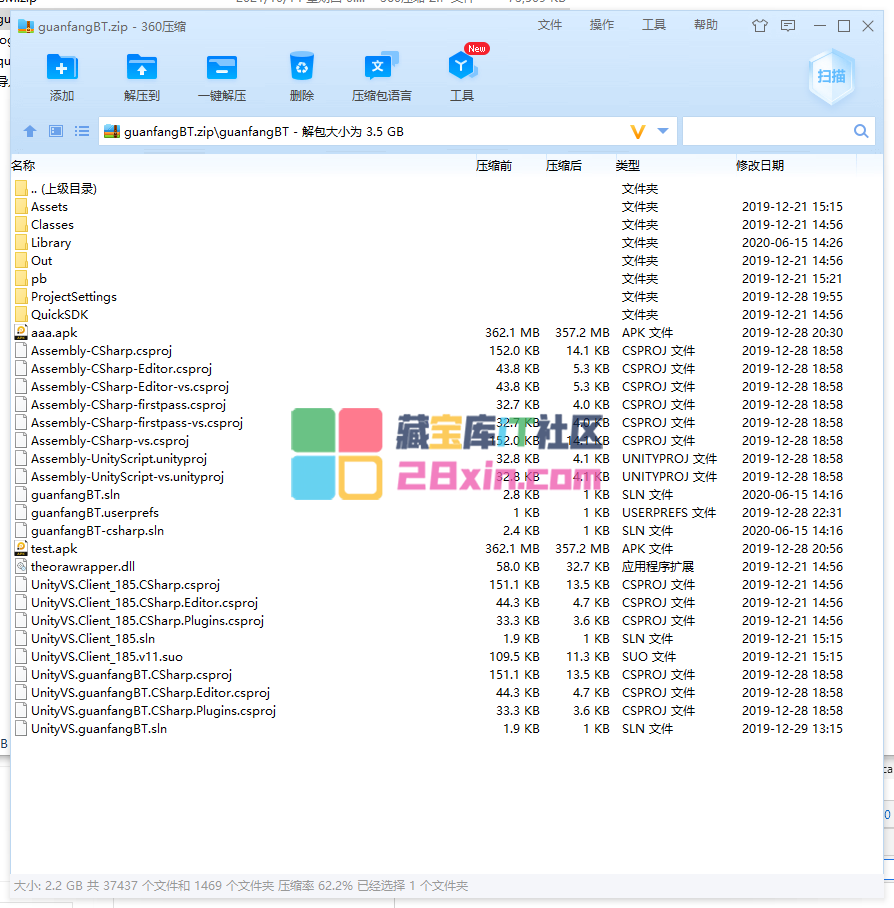
Task: Sort by the 修改日期 column header
Action: click(x=760, y=166)
